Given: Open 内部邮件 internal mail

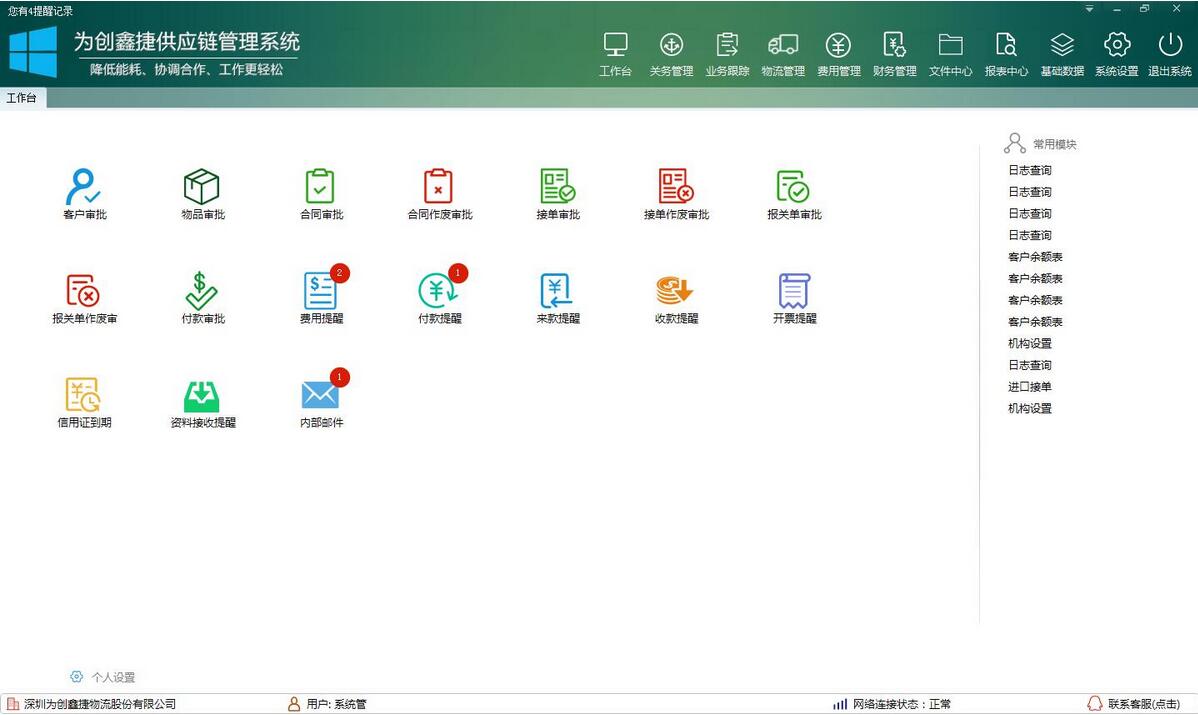Looking at the screenshot, I should pos(319,398).
